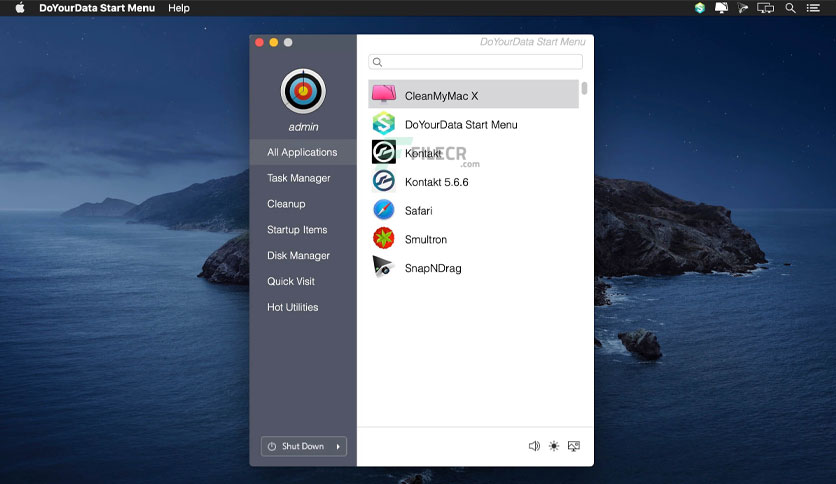Select the Safari name text
836x484 pixels.
(419, 211)
